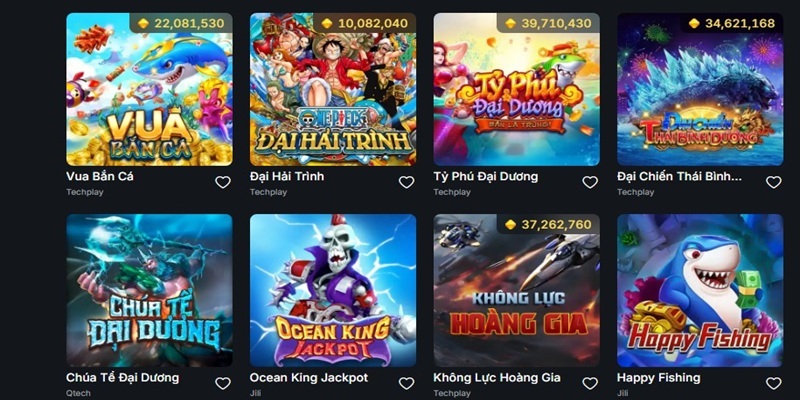Viewport: 800px width, 400px height.
Task: Toggle heart icon for Đại Hải Trình
Action: coord(406,182)
